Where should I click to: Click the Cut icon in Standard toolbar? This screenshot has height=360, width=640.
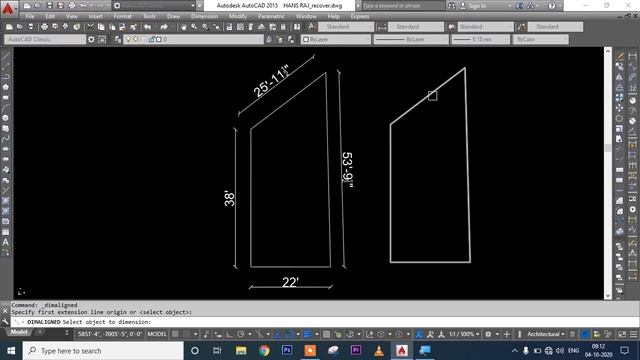pos(90,27)
